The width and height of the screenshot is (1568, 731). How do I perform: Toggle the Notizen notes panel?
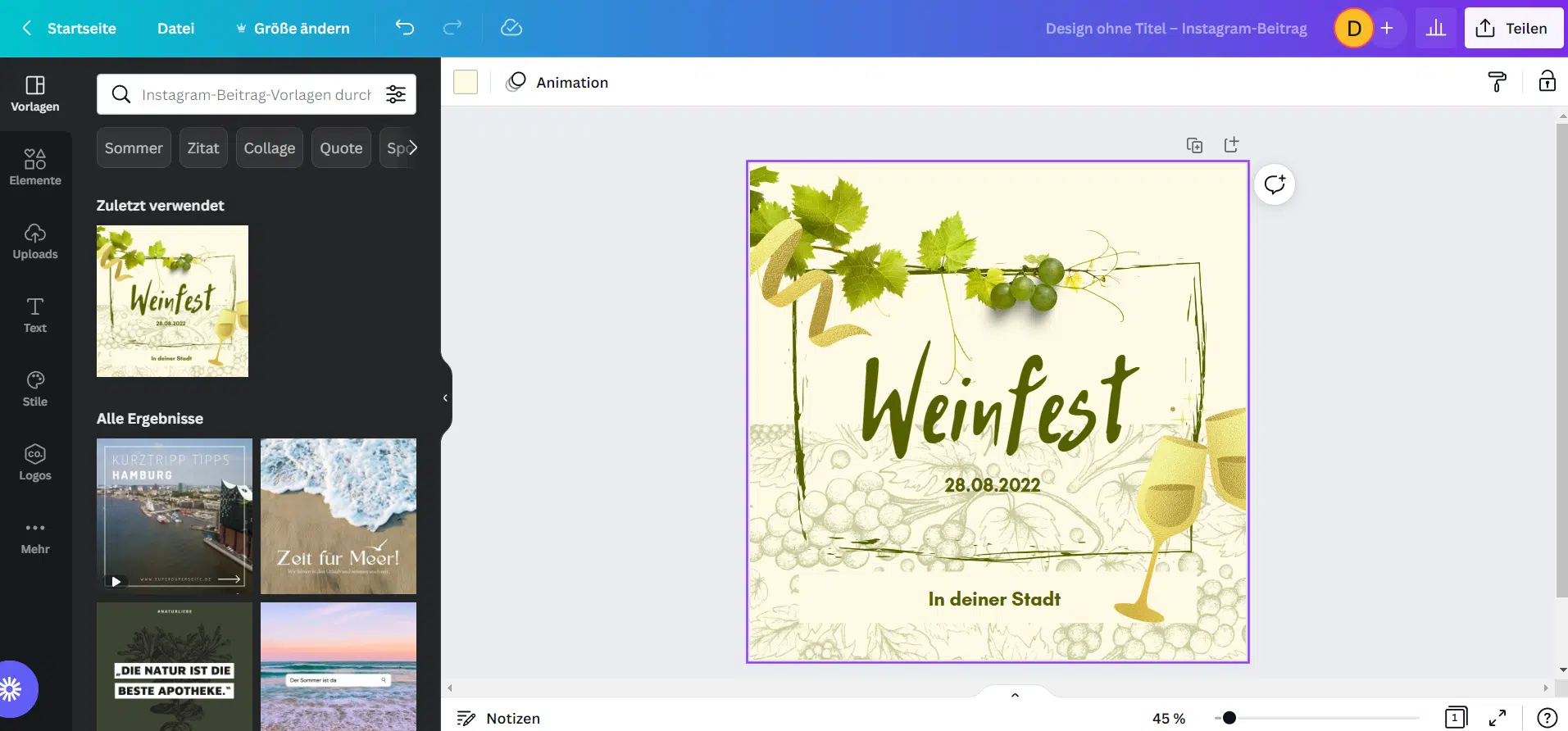(x=498, y=718)
